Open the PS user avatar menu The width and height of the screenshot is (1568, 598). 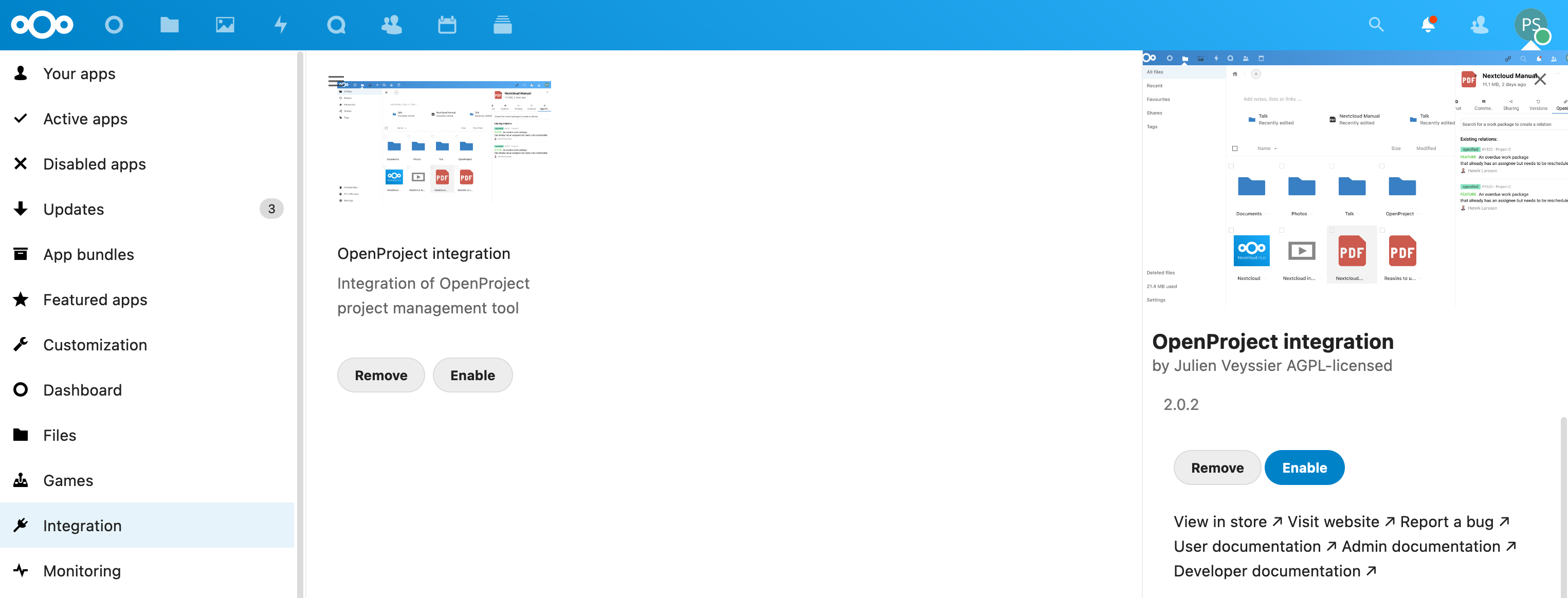click(1530, 25)
